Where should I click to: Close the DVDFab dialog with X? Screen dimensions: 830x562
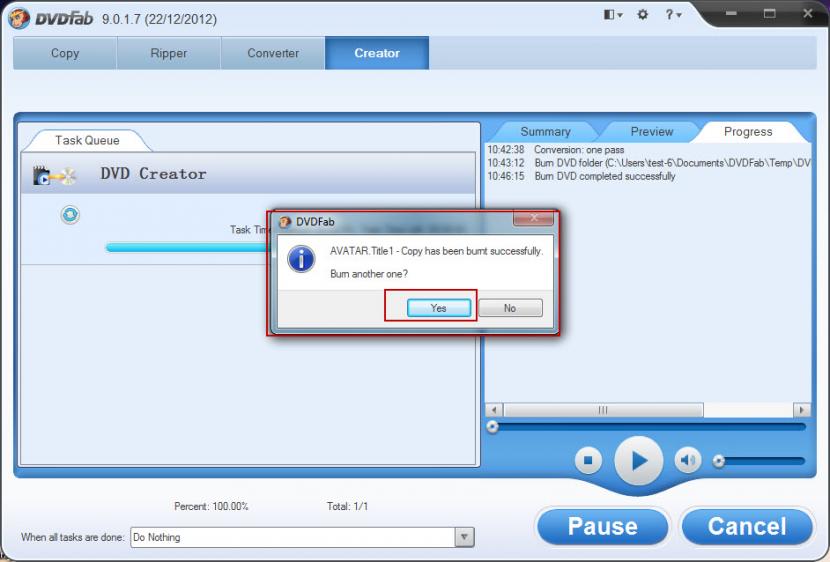[534, 218]
